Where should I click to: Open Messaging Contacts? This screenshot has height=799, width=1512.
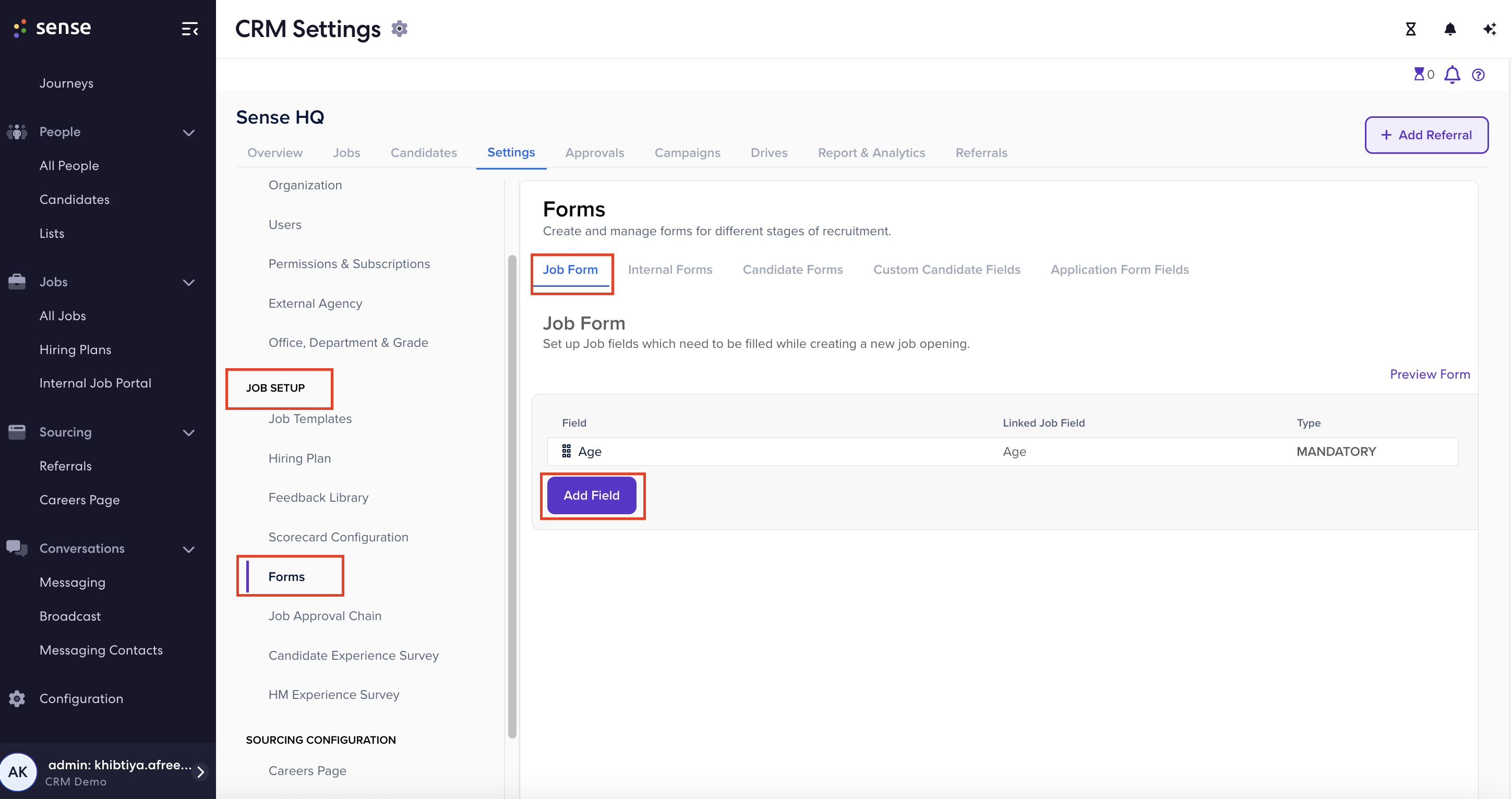click(101, 650)
